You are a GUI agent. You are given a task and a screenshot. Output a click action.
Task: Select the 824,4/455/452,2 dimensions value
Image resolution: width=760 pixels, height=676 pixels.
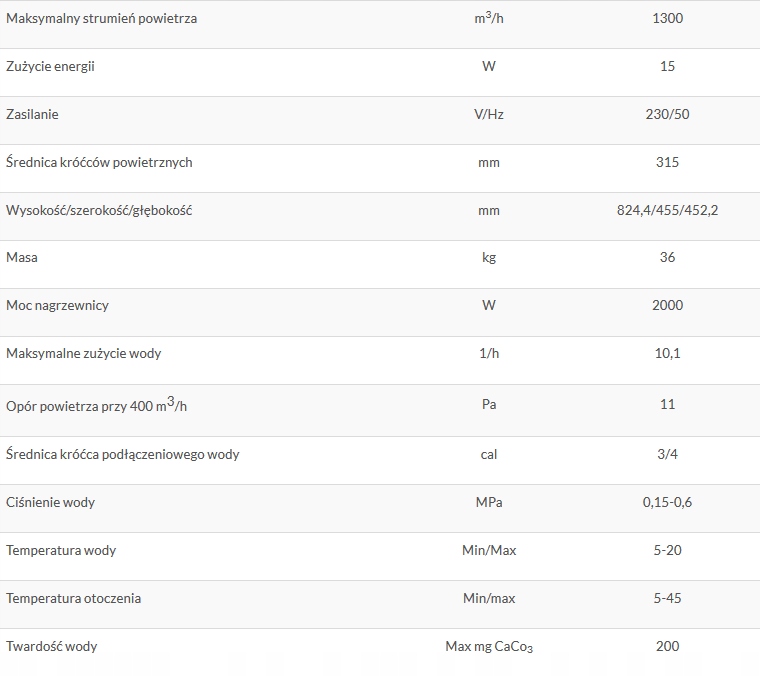tap(667, 210)
